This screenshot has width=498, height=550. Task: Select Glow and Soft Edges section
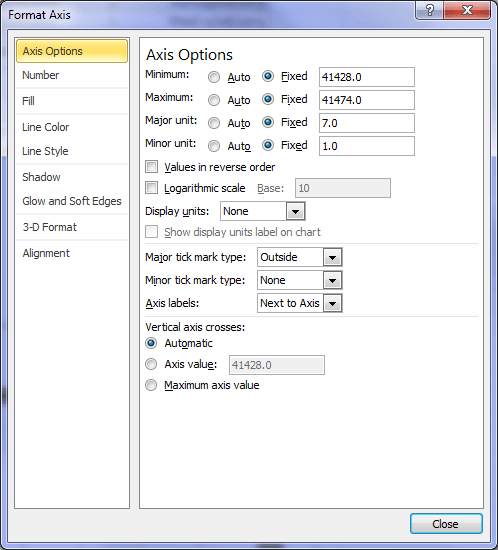[72, 201]
